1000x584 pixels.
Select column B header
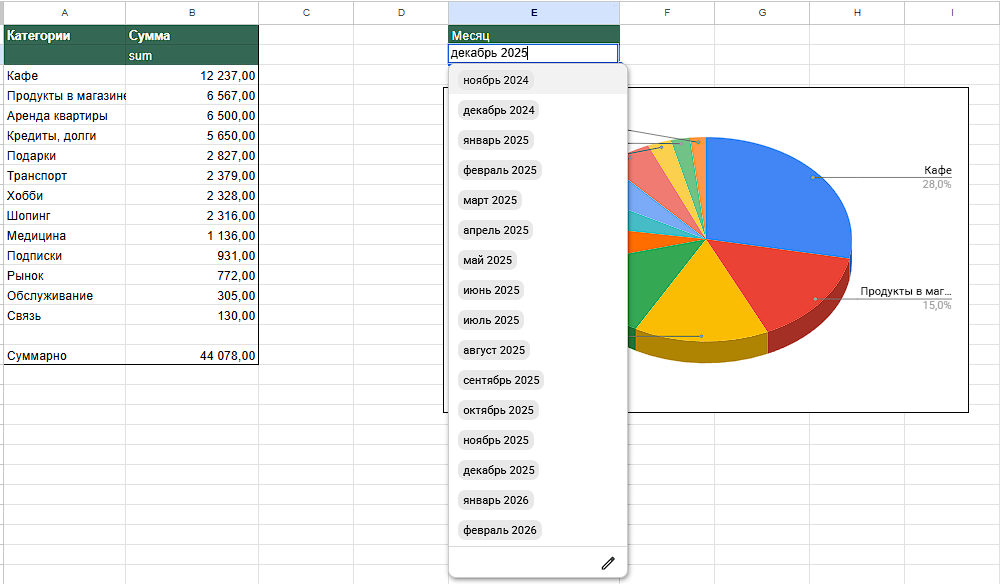click(x=191, y=12)
